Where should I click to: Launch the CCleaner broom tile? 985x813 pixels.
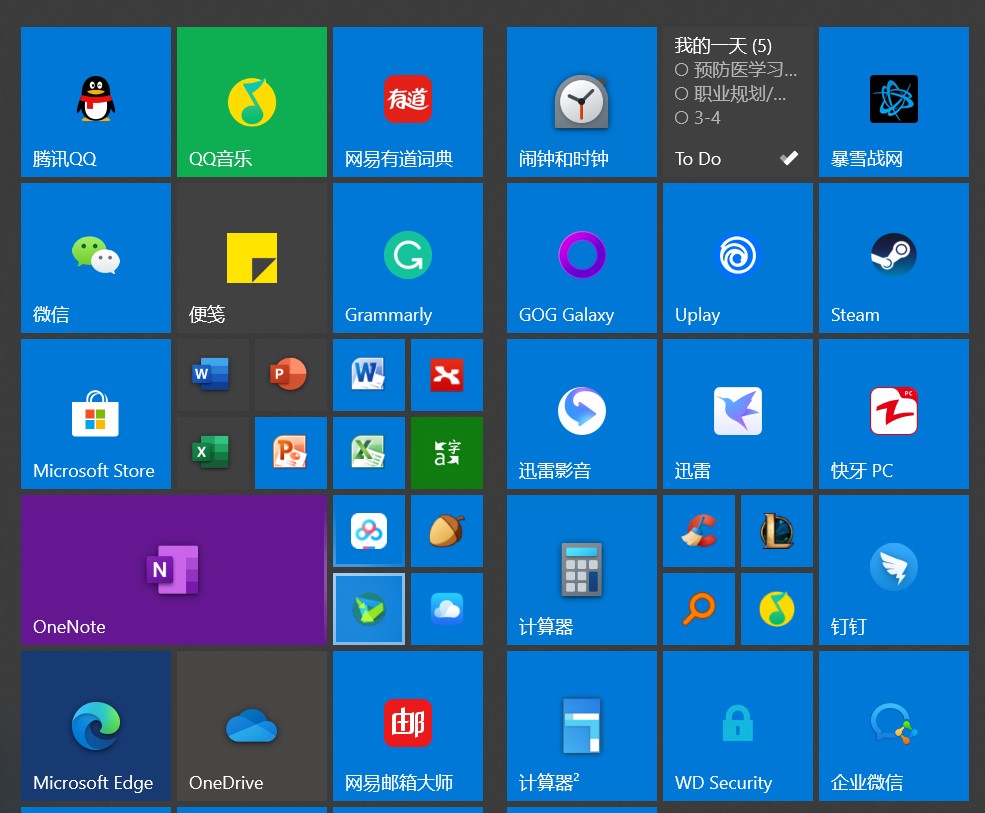click(x=699, y=531)
